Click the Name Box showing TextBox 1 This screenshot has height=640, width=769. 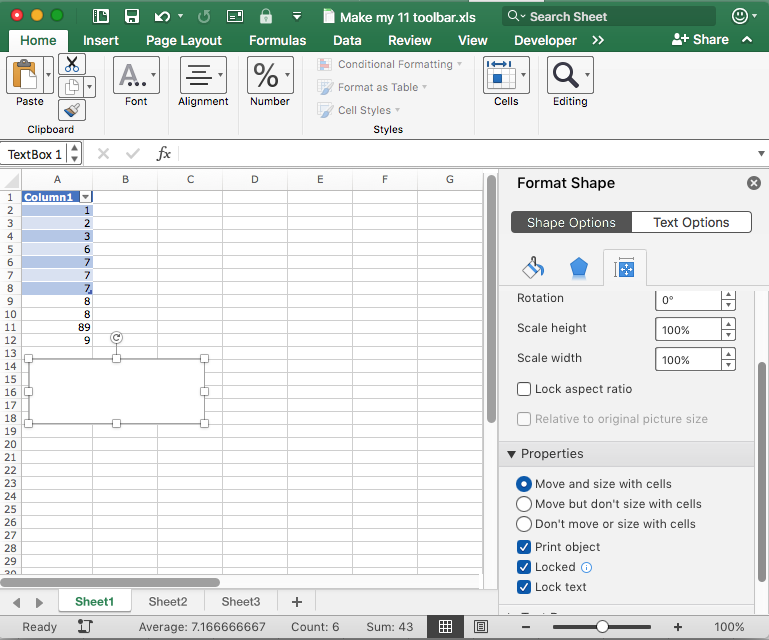[x=35, y=154]
